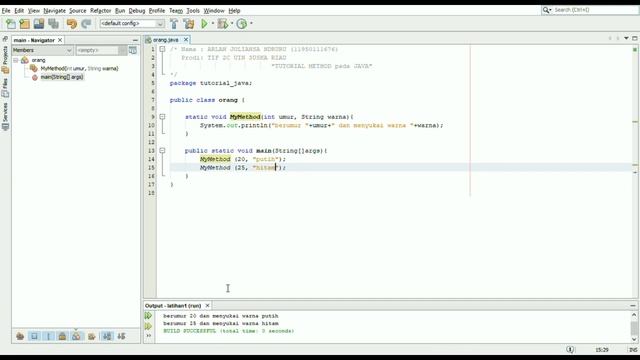This screenshot has height=360, width=640.
Task: Click the Debug Project icon
Action: tap(223, 24)
